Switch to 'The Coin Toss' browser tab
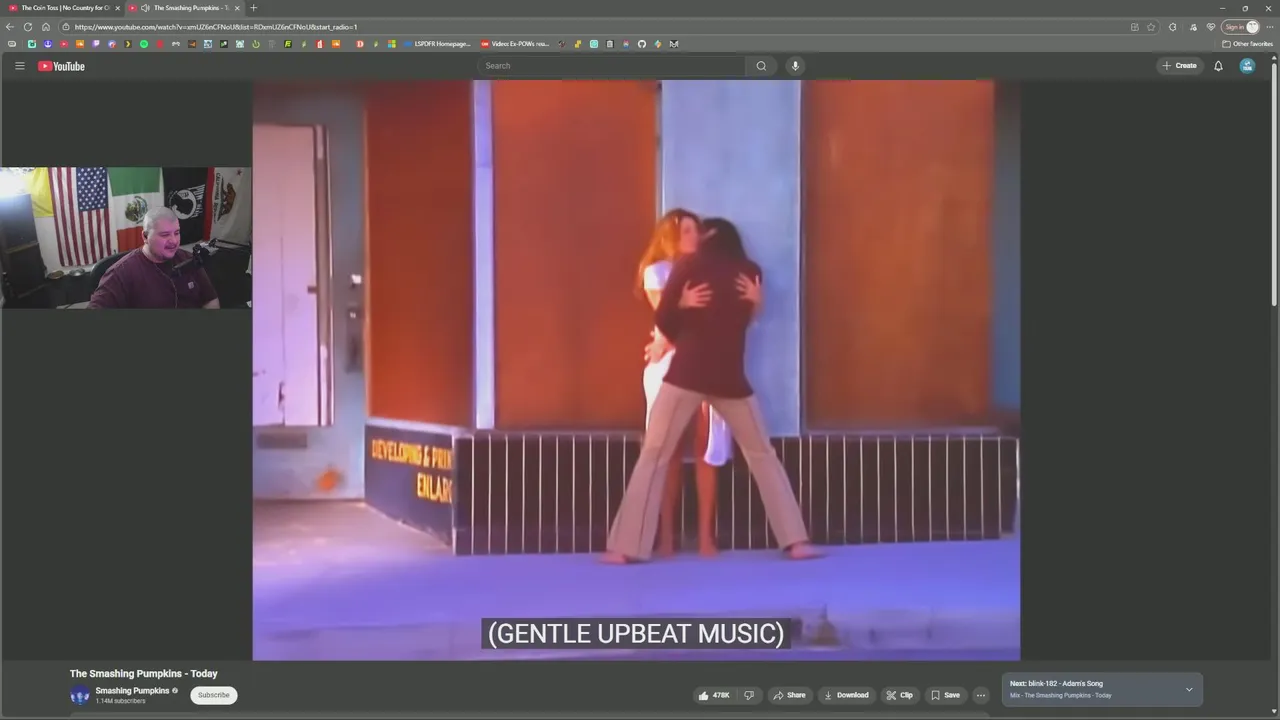This screenshot has height=720, width=1280. point(64,8)
